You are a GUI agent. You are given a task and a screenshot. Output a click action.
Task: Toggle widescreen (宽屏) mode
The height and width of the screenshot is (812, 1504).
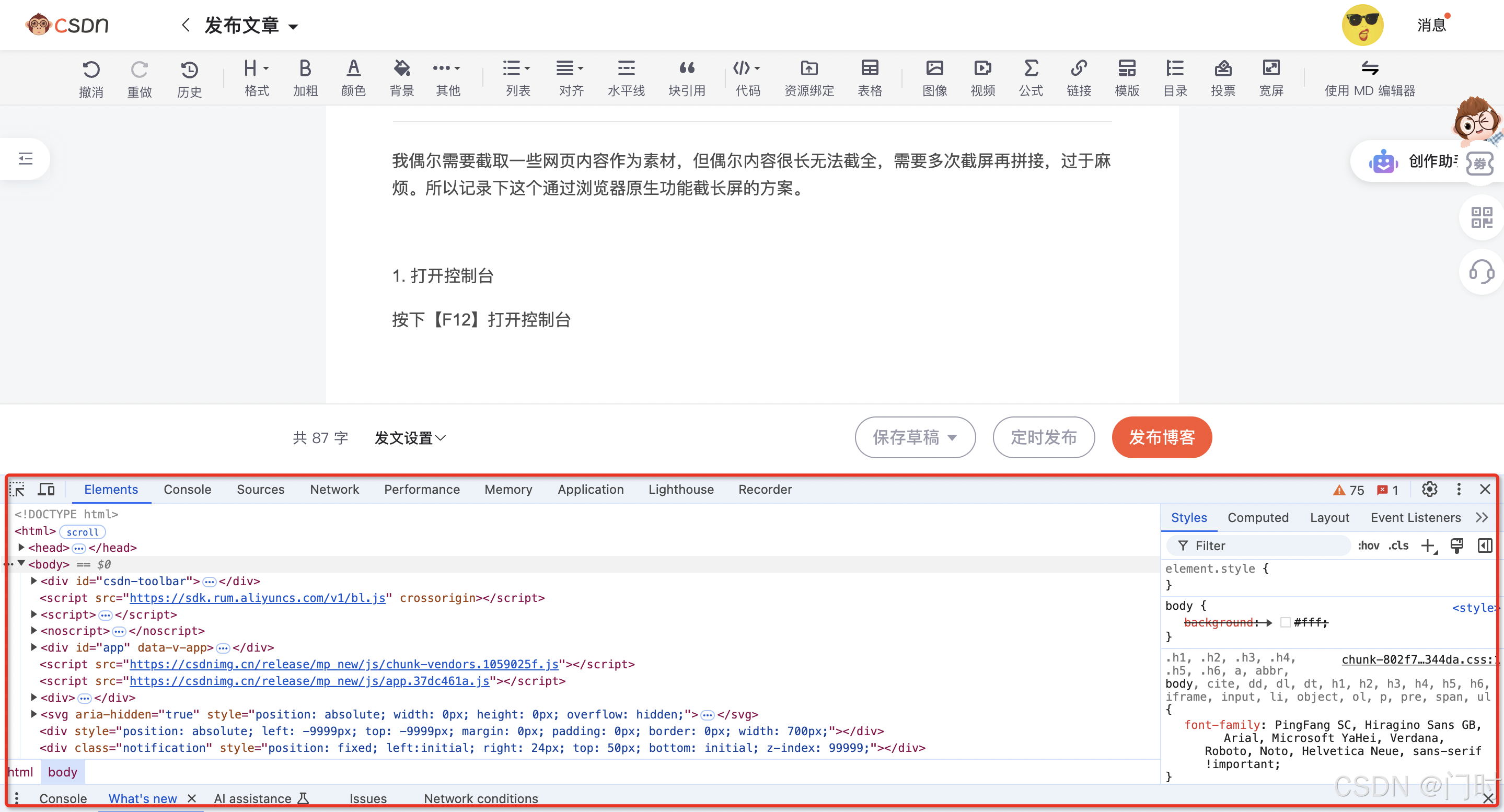(1271, 78)
